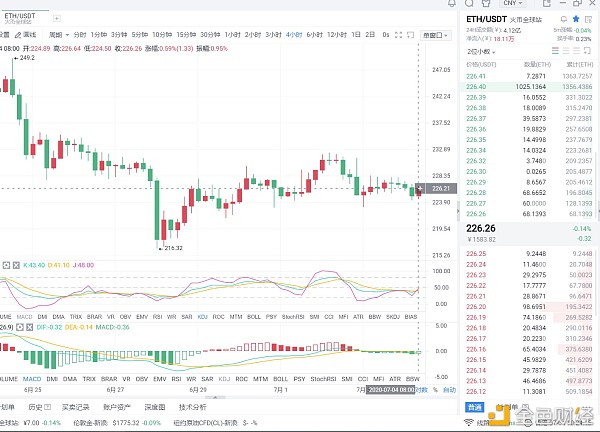This screenshot has height=432, width=600.
Task: Click the ask price 226.26 row
Action: (x=529, y=214)
